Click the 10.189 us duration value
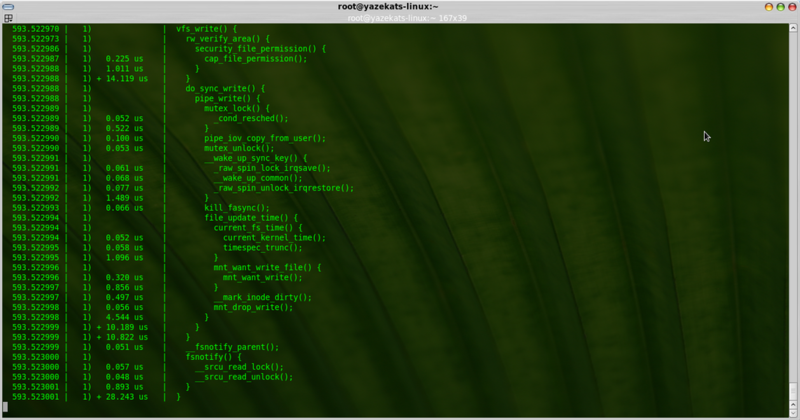Viewport: 800px width, 420px height. tap(127, 328)
